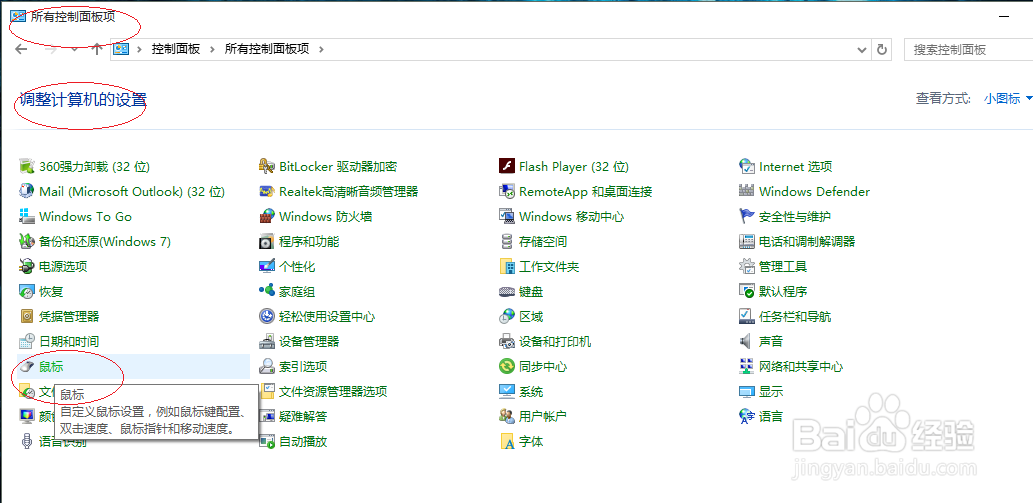This screenshot has height=503, width=1033.
Task: Open the 安全性与维护 flag icon
Action: point(746,217)
